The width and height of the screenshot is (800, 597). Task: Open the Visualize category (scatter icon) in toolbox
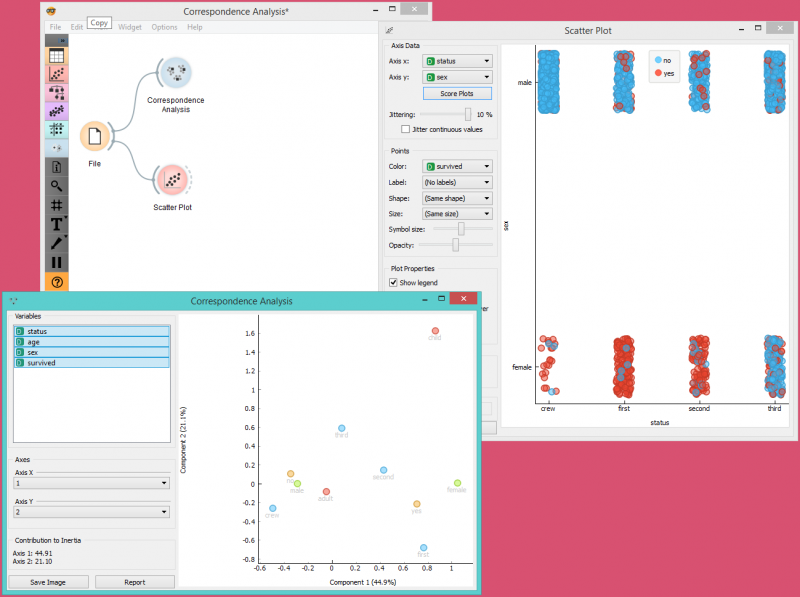[x=56, y=74]
